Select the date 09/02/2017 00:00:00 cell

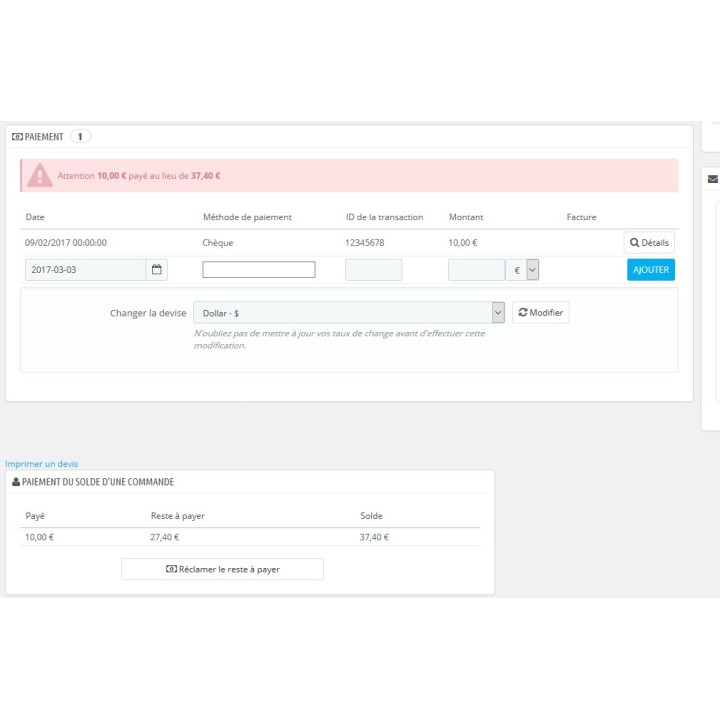66,242
